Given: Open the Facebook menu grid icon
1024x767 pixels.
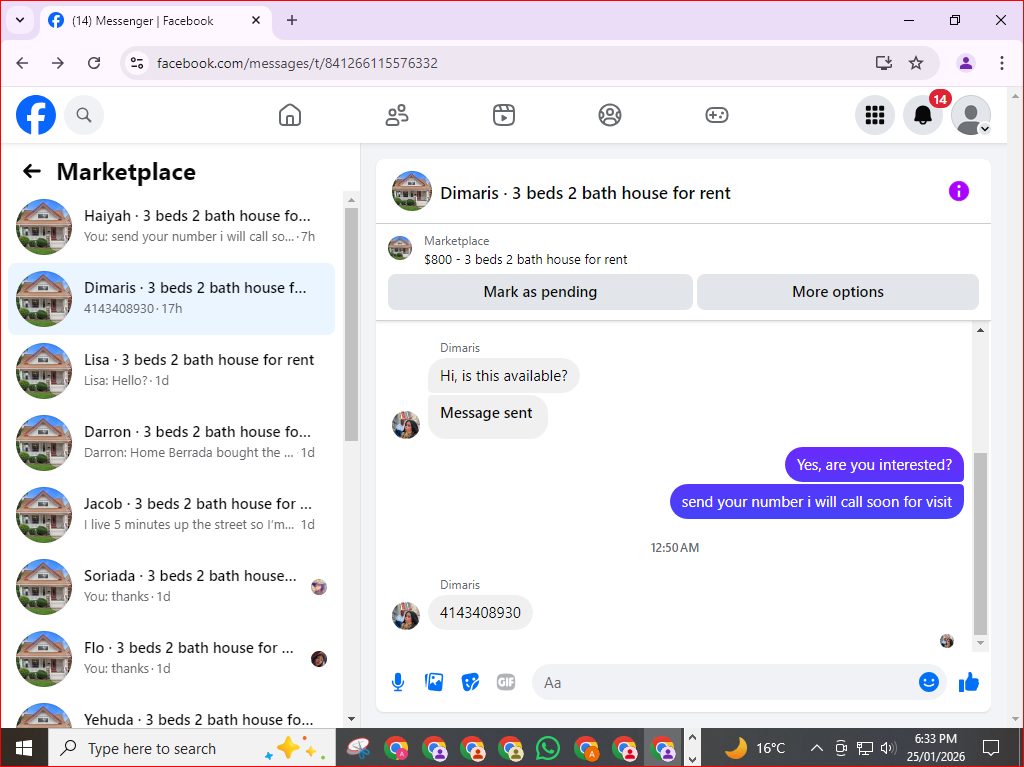Looking at the screenshot, I should (x=874, y=115).
